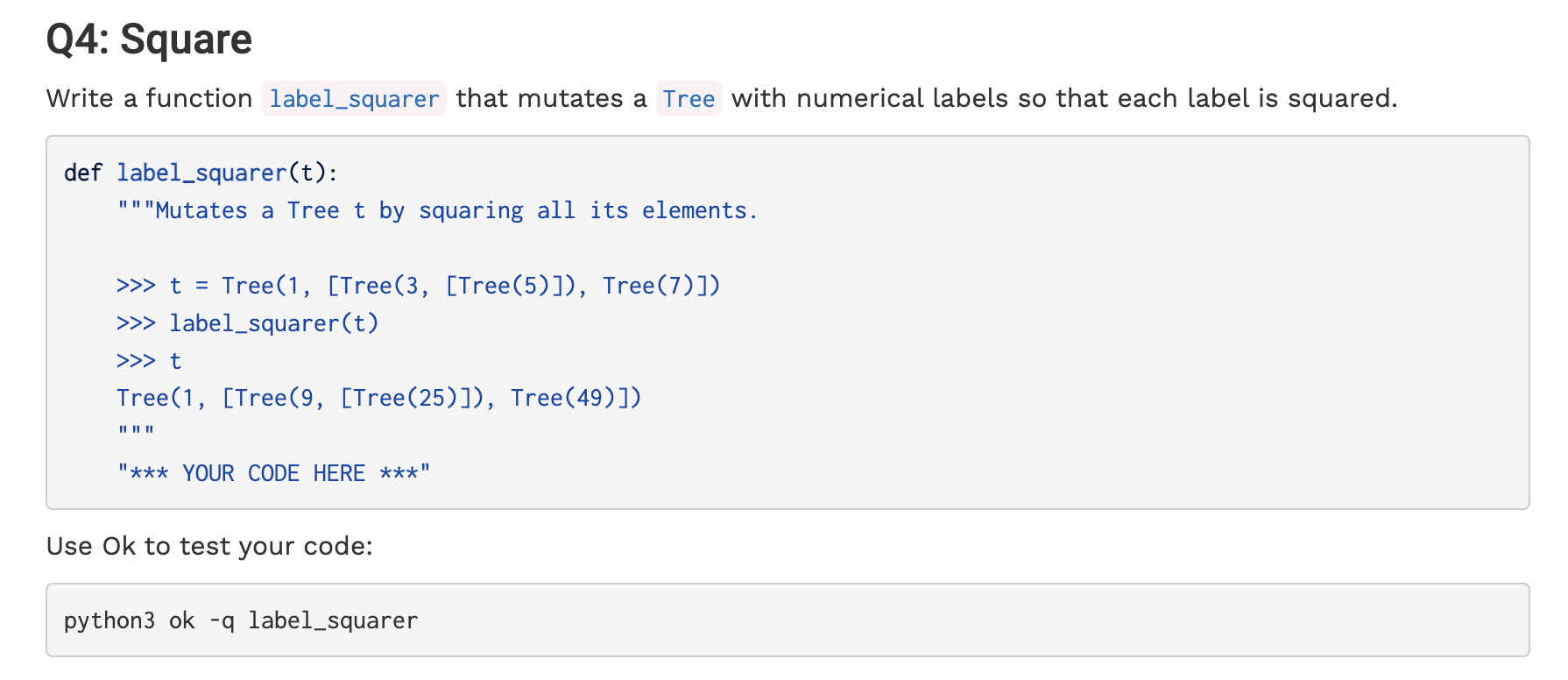1568x680 pixels.
Task: Click the inline label_squarer code in the description
Action: click(354, 99)
